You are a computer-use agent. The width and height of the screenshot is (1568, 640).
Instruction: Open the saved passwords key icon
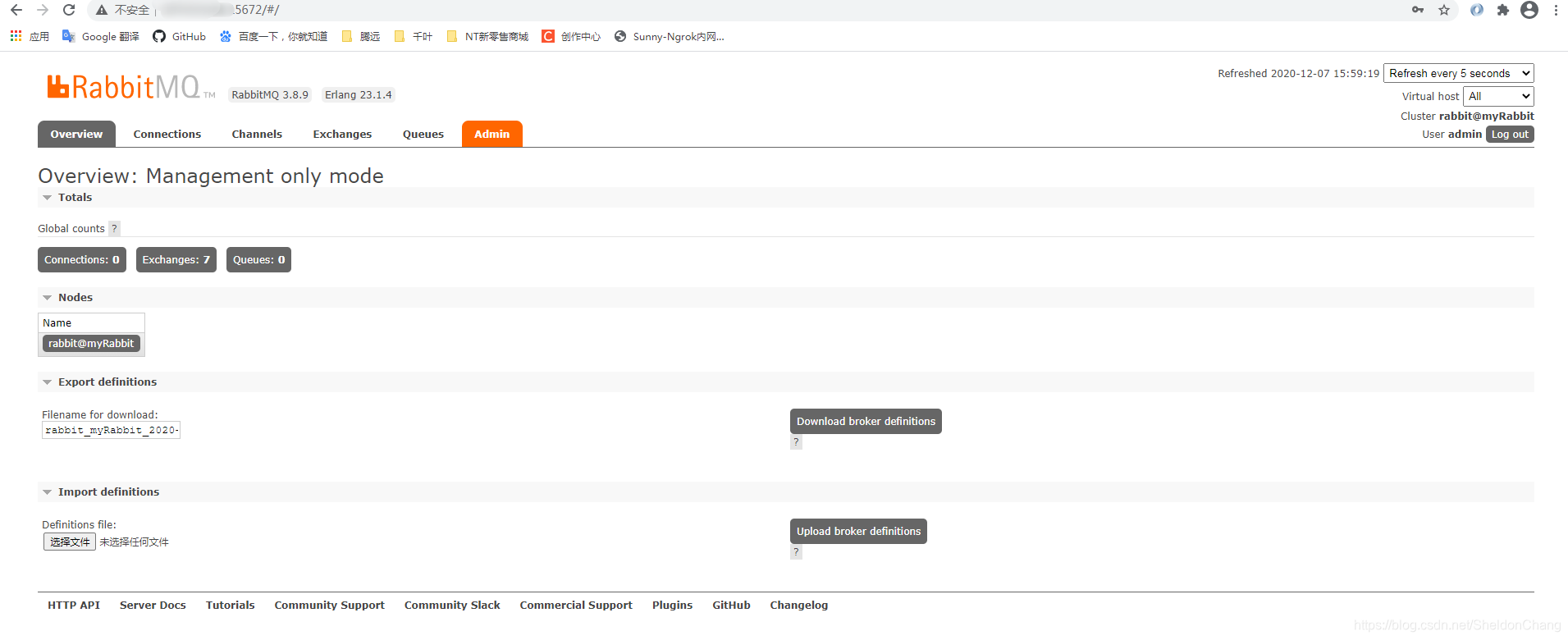tap(1418, 10)
